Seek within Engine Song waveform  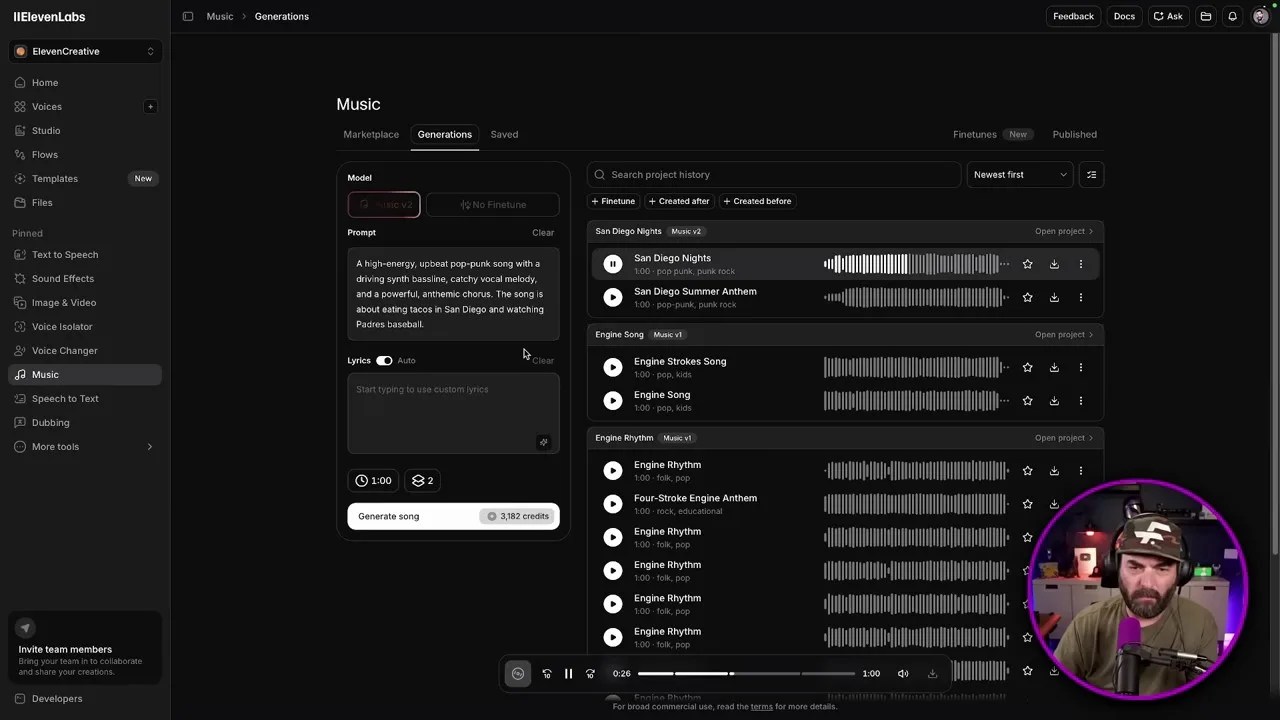click(x=916, y=401)
